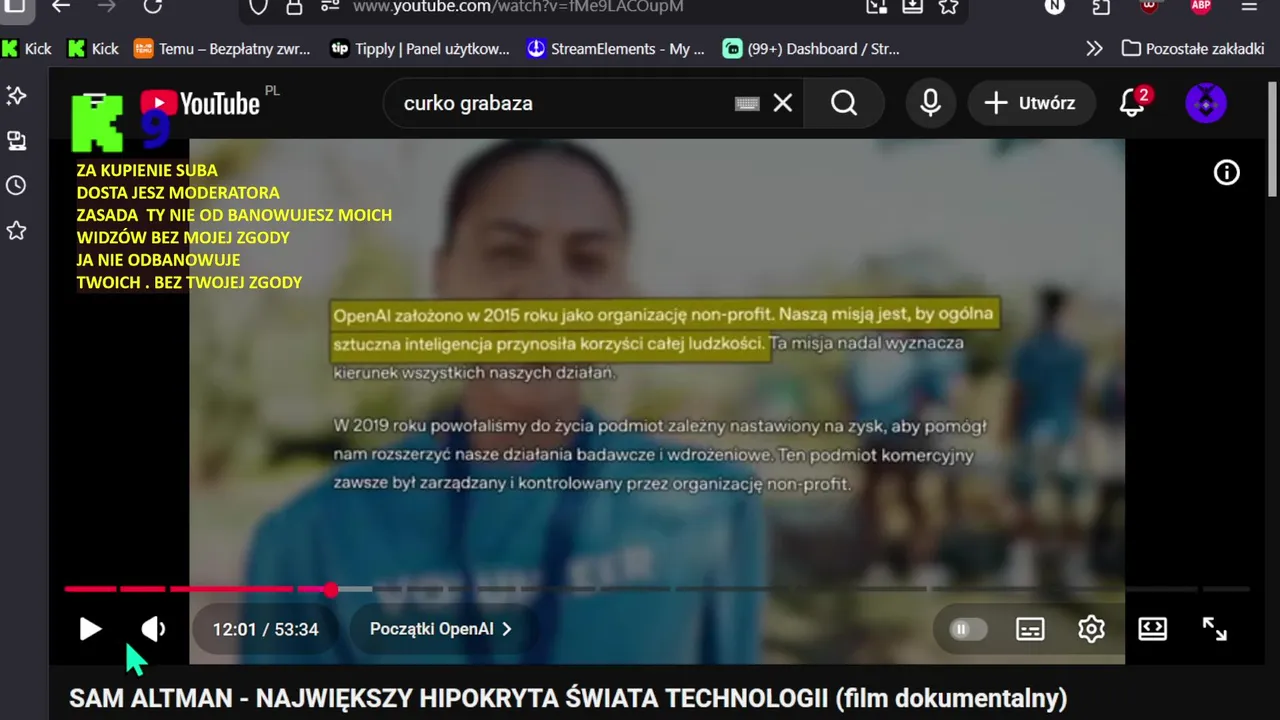Screen dimensions: 1280x720
Task: Open the Kick bookmark beside Temu
Action: [93, 48]
